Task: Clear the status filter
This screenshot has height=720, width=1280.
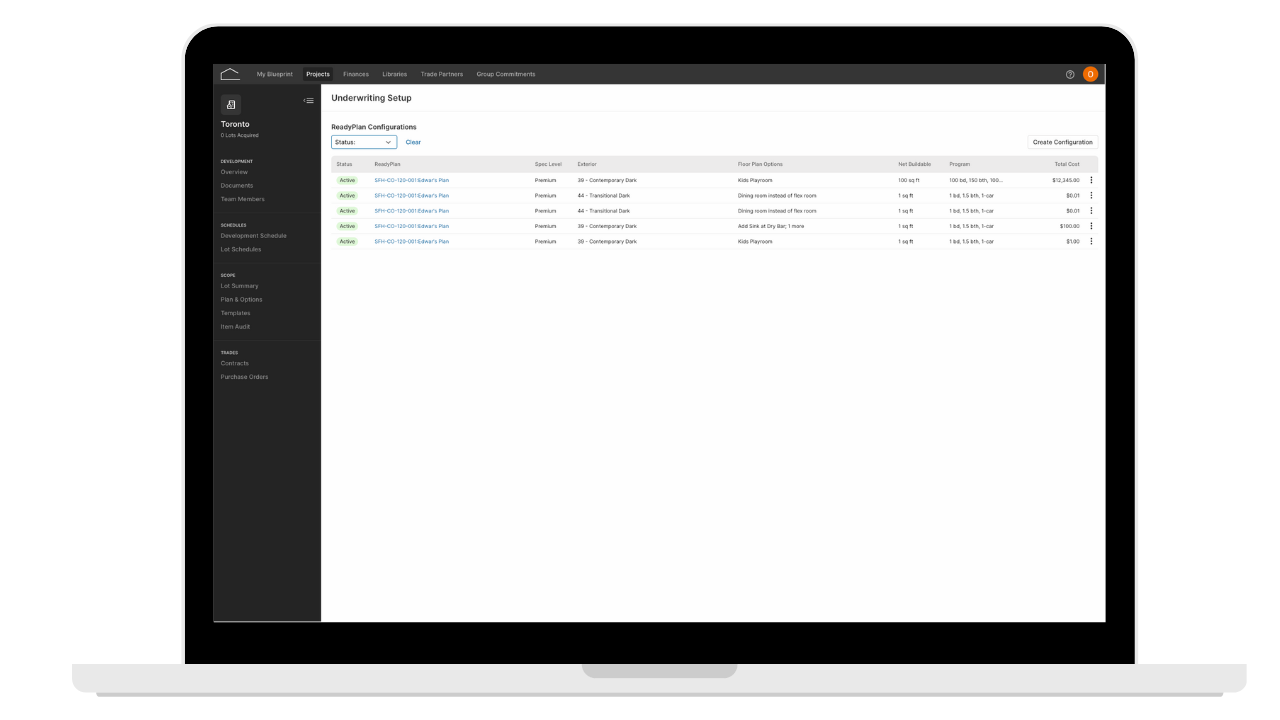Action: 413,142
